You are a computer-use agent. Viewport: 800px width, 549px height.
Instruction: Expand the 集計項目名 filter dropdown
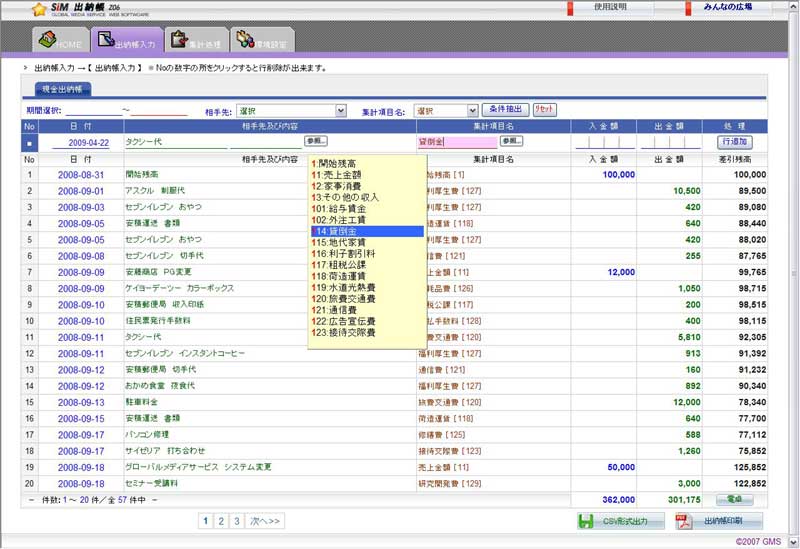(x=472, y=110)
